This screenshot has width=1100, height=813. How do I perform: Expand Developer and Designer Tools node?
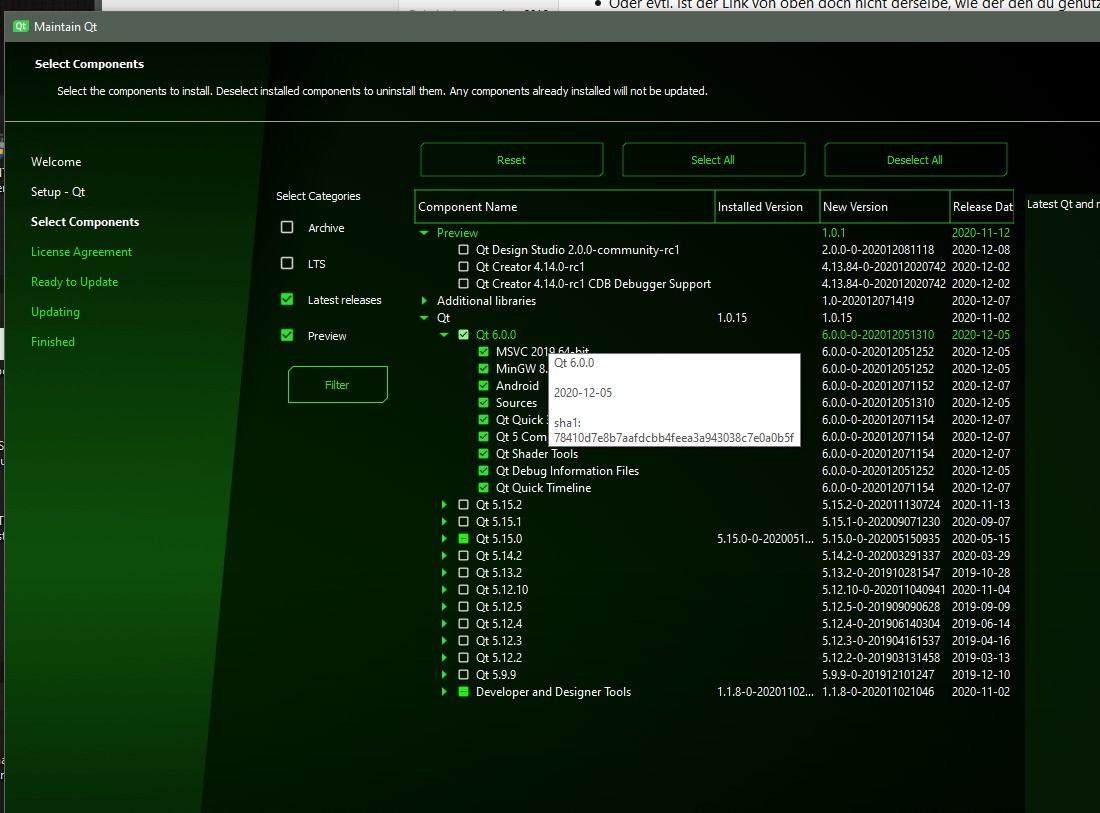click(444, 692)
